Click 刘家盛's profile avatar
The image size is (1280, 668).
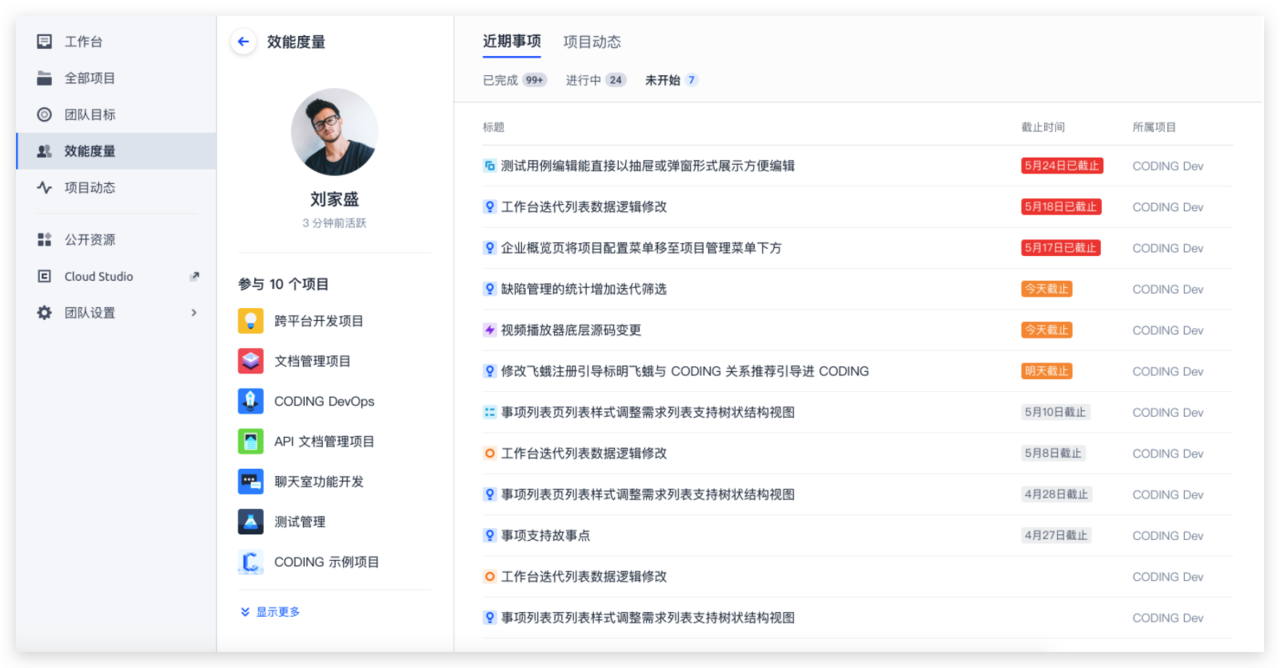(x=334, y=132)
